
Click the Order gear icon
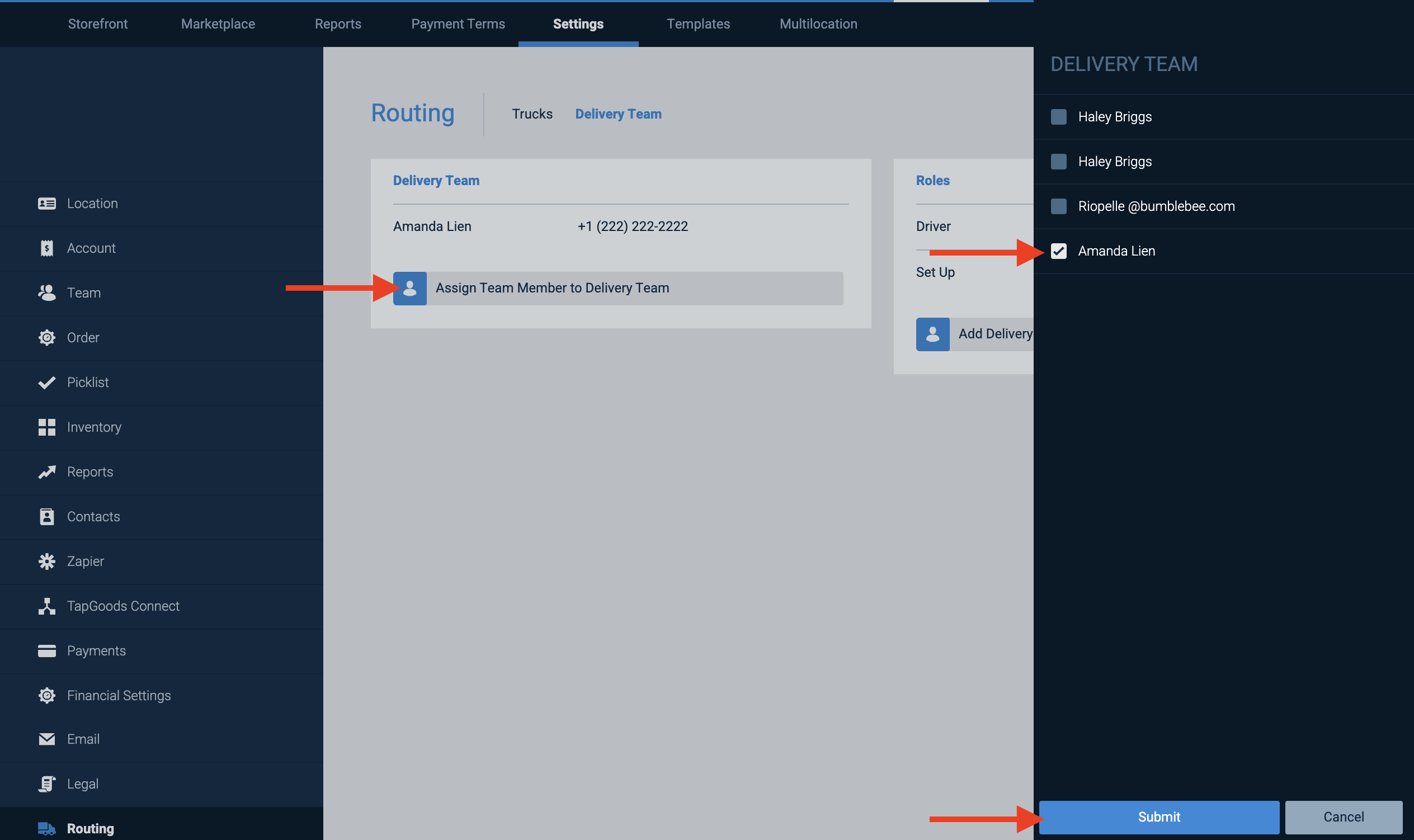pyautogui.click(x=46, y=338)
